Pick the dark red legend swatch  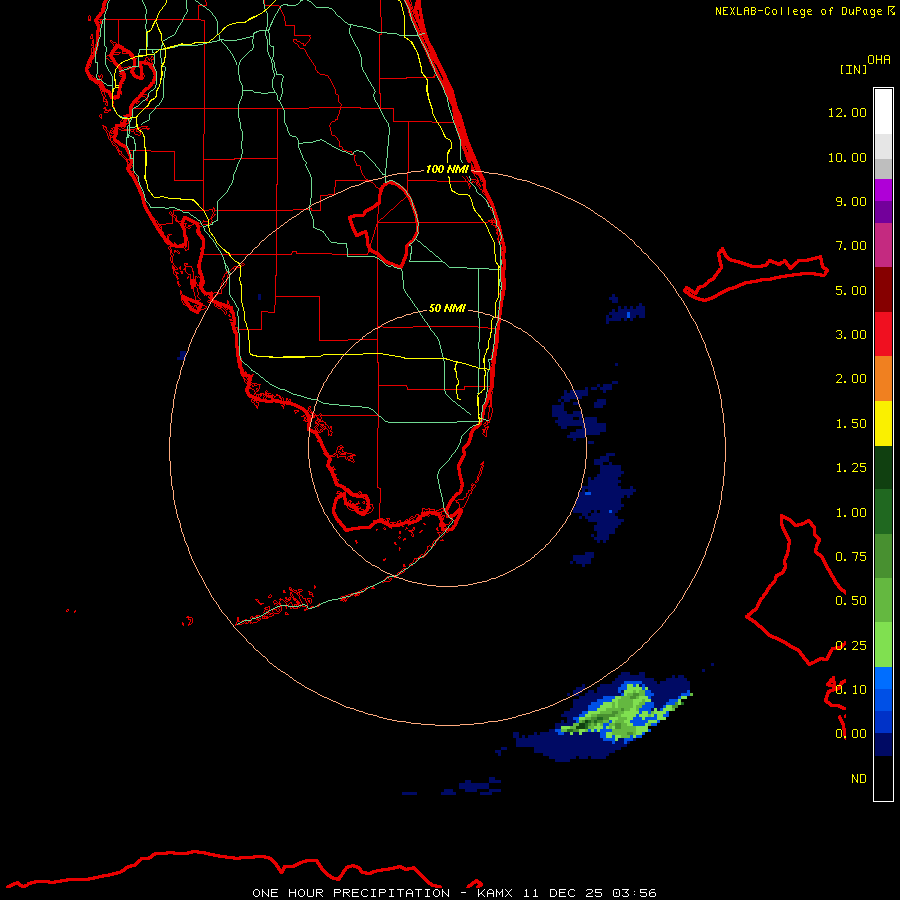883,290
